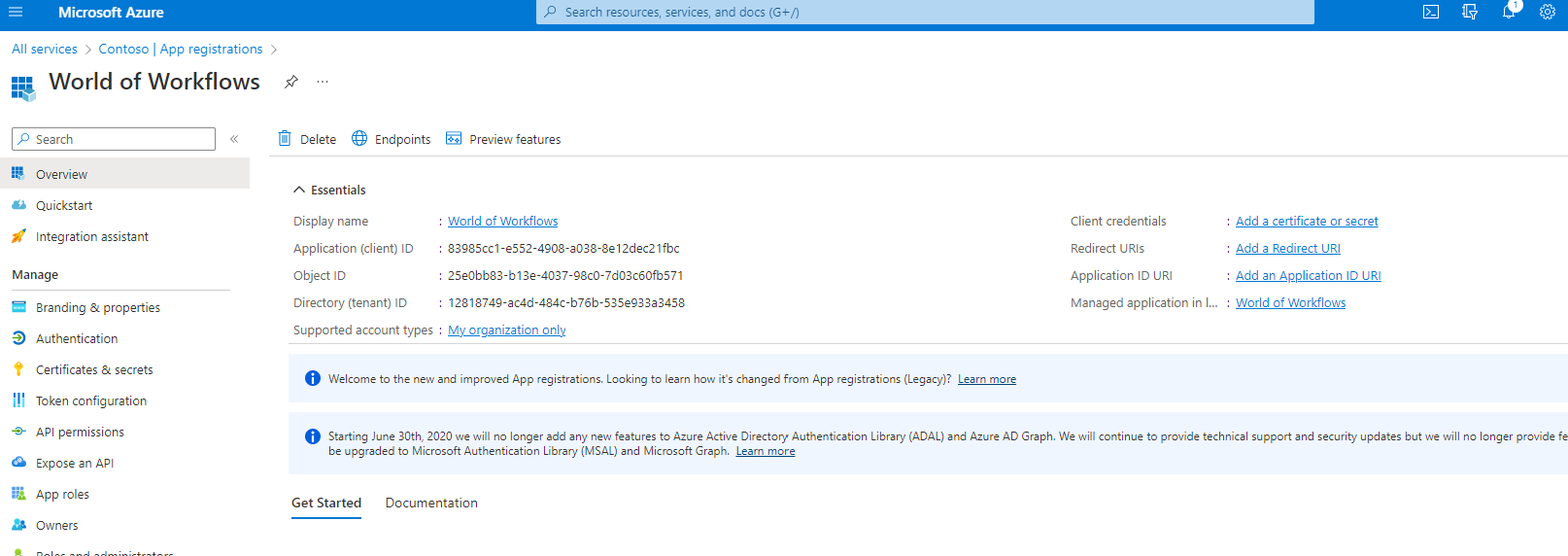Open the World of Workflows display name link
The image size is (1568, 556).
click(502, 221)
